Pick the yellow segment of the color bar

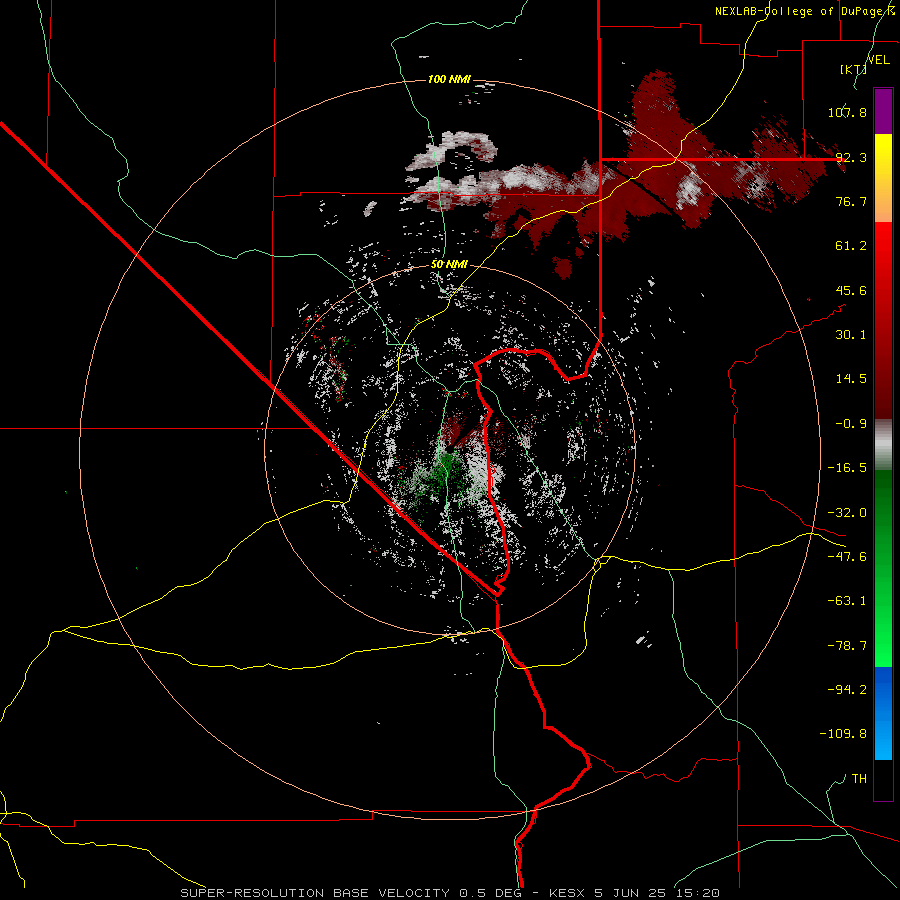pyautogui.click(x=883, y=178)
